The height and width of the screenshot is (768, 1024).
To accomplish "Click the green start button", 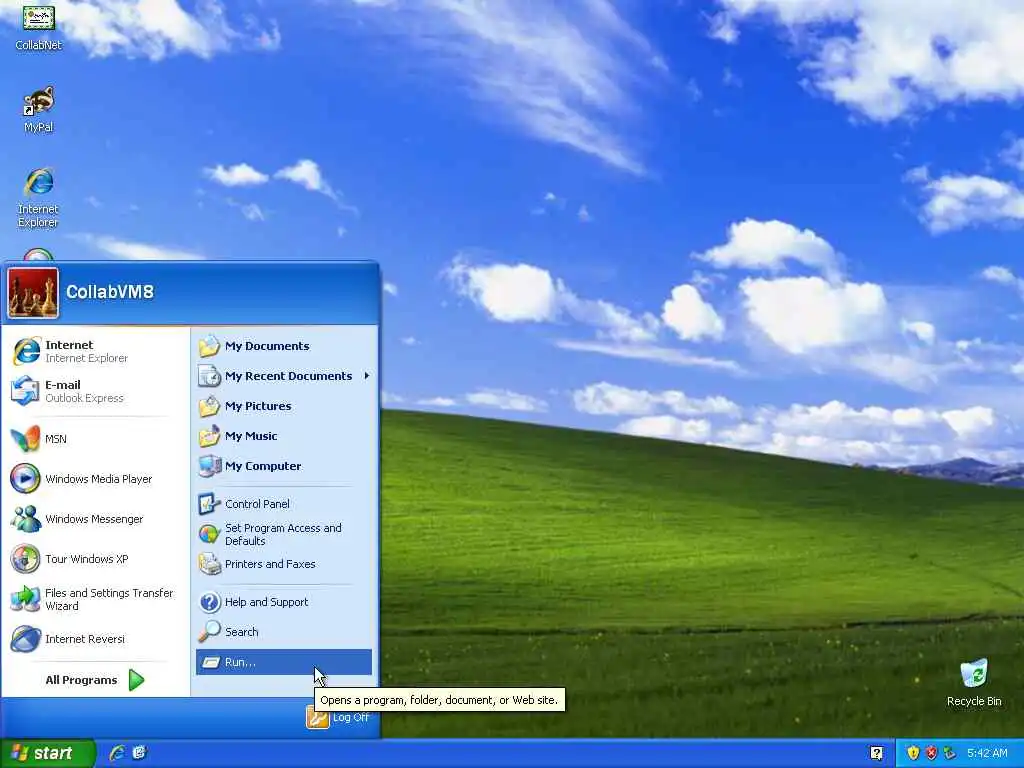I will click(x=47, y=753).
